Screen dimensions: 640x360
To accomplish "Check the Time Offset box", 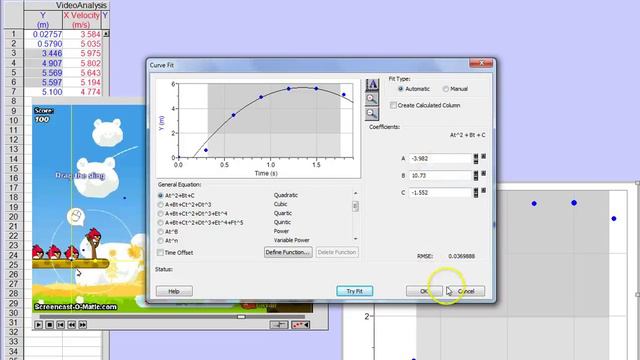I will [160, 253].
